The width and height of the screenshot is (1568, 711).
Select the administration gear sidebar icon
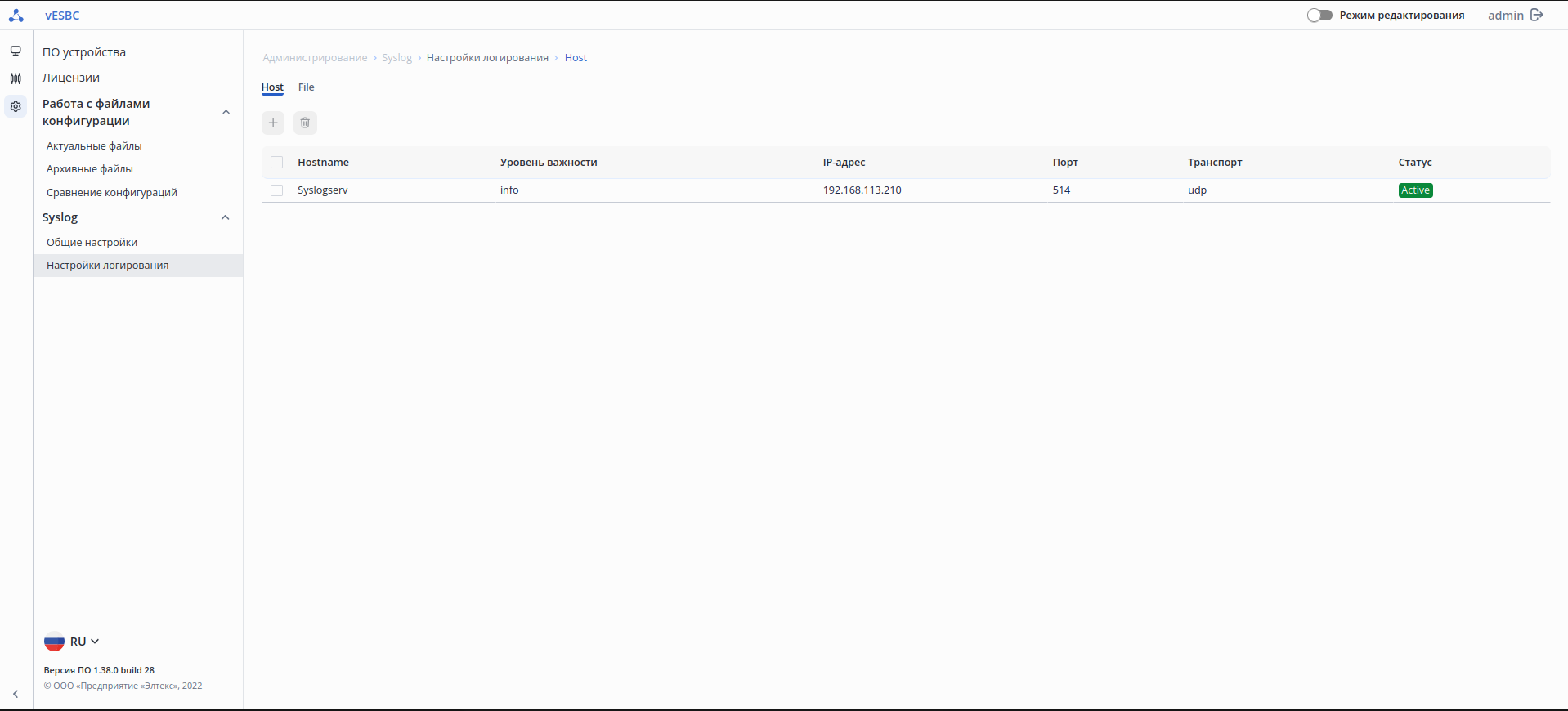pos(16,106)
